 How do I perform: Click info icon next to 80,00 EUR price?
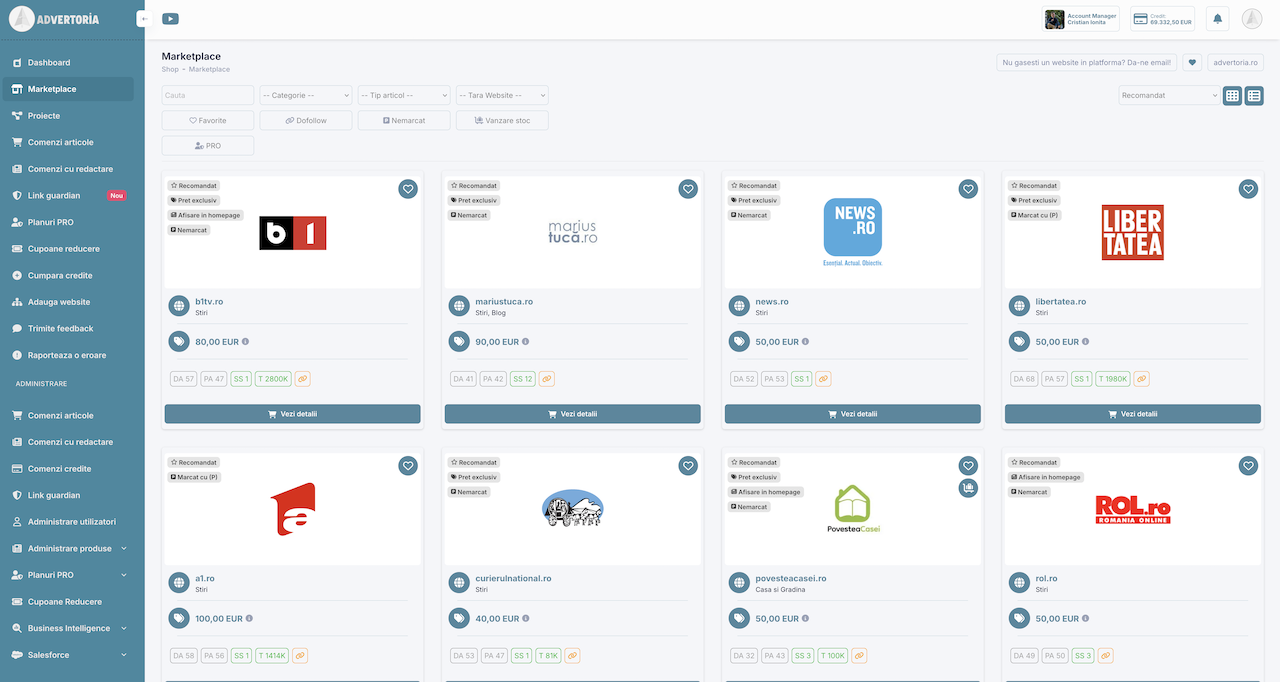pos(245,342)
